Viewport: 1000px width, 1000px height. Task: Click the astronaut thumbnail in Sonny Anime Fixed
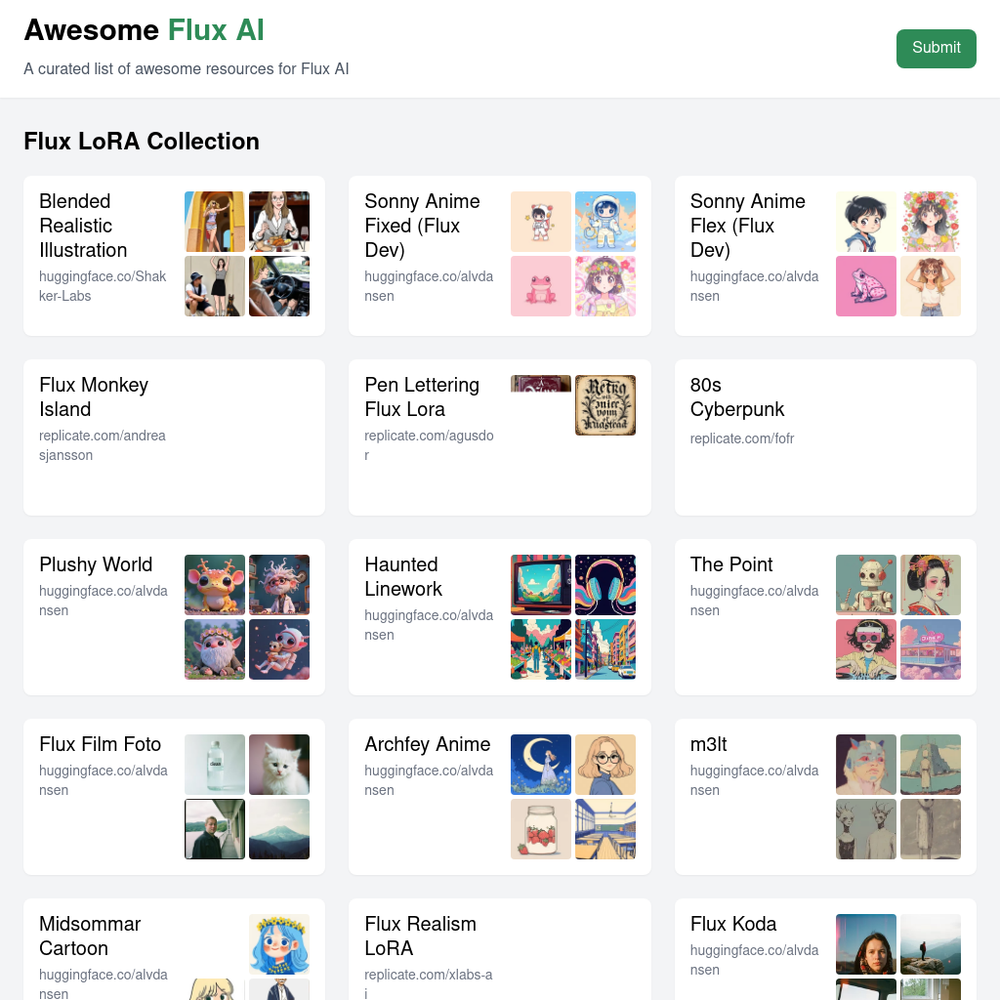605,221
